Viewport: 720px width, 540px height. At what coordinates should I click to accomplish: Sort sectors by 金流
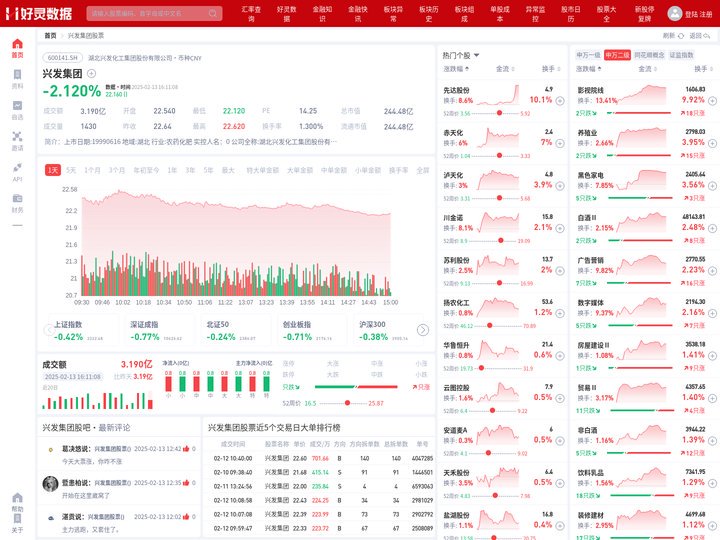(x=647, y=69)
